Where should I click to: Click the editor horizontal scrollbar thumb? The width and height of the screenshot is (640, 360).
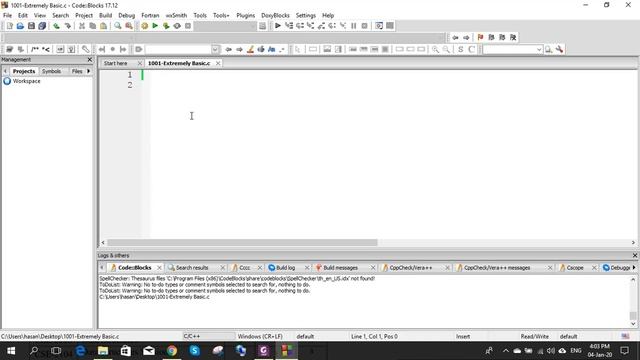(242, 242)
